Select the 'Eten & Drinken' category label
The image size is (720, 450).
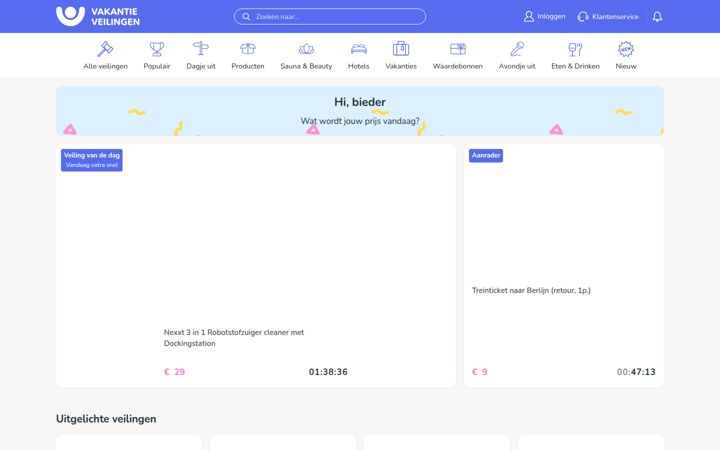pos(575,66)
